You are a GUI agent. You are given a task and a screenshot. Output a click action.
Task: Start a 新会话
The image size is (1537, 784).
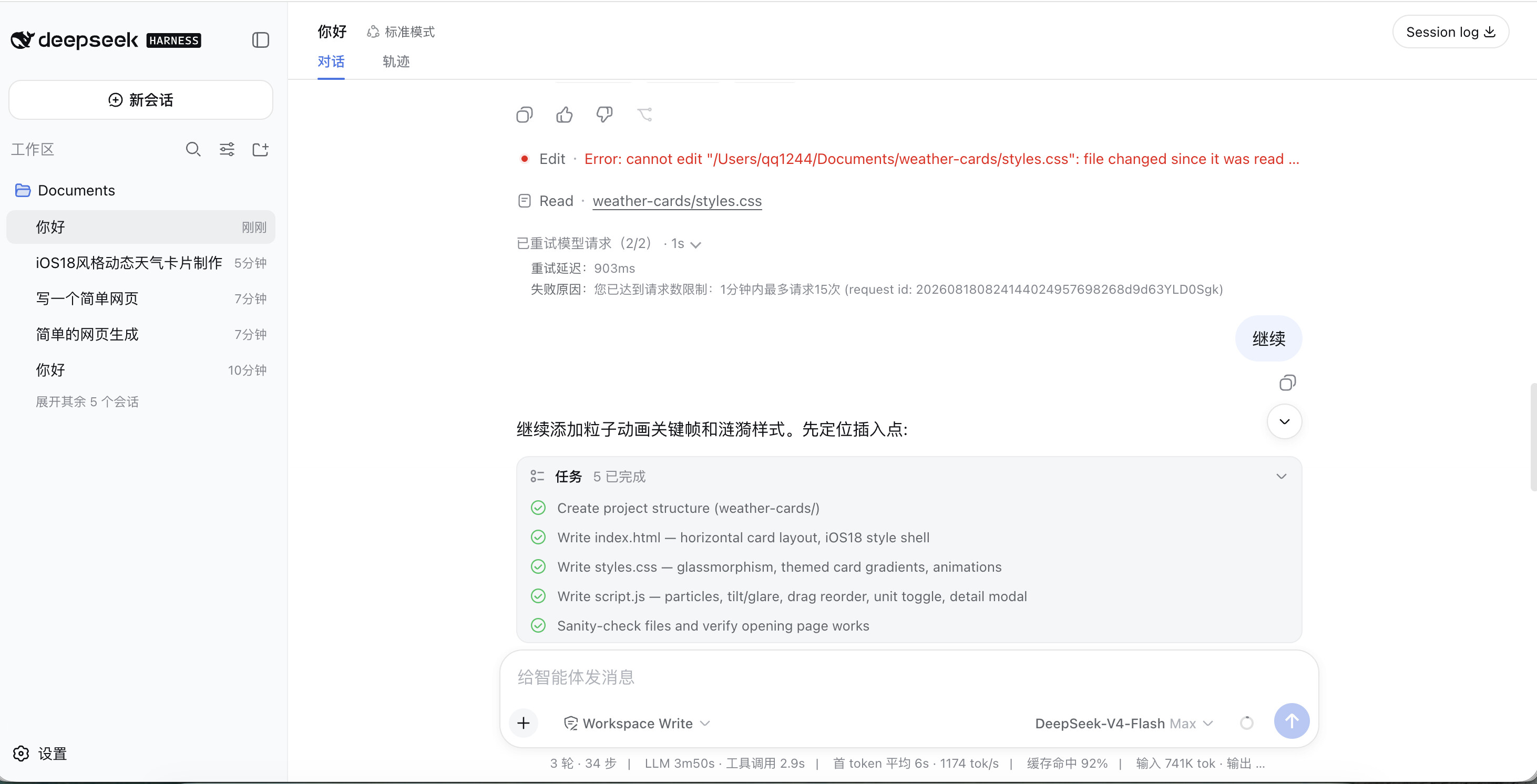point(141,100)
